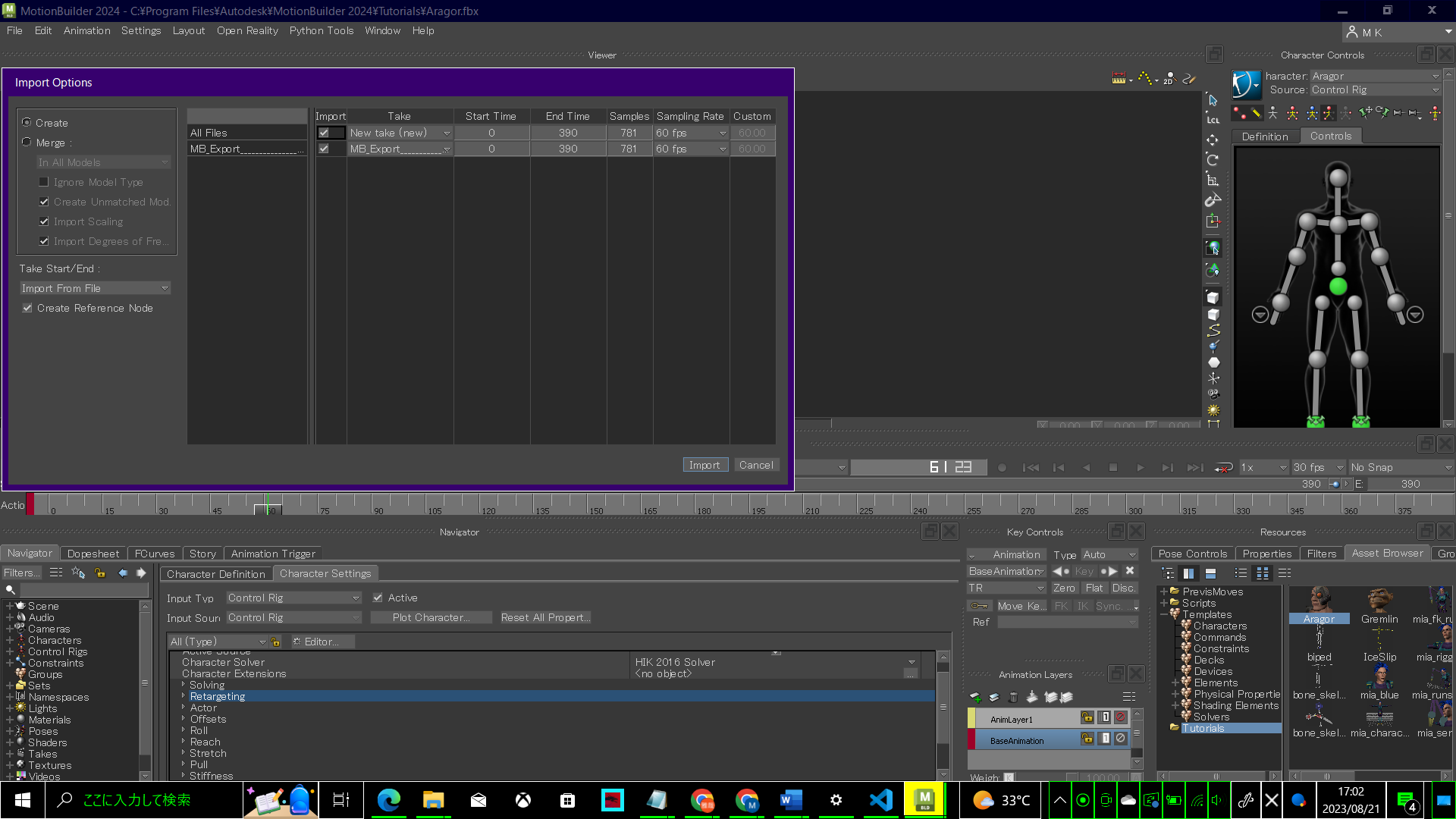
Task: Enable the Merge radio button
Action: 27,141
